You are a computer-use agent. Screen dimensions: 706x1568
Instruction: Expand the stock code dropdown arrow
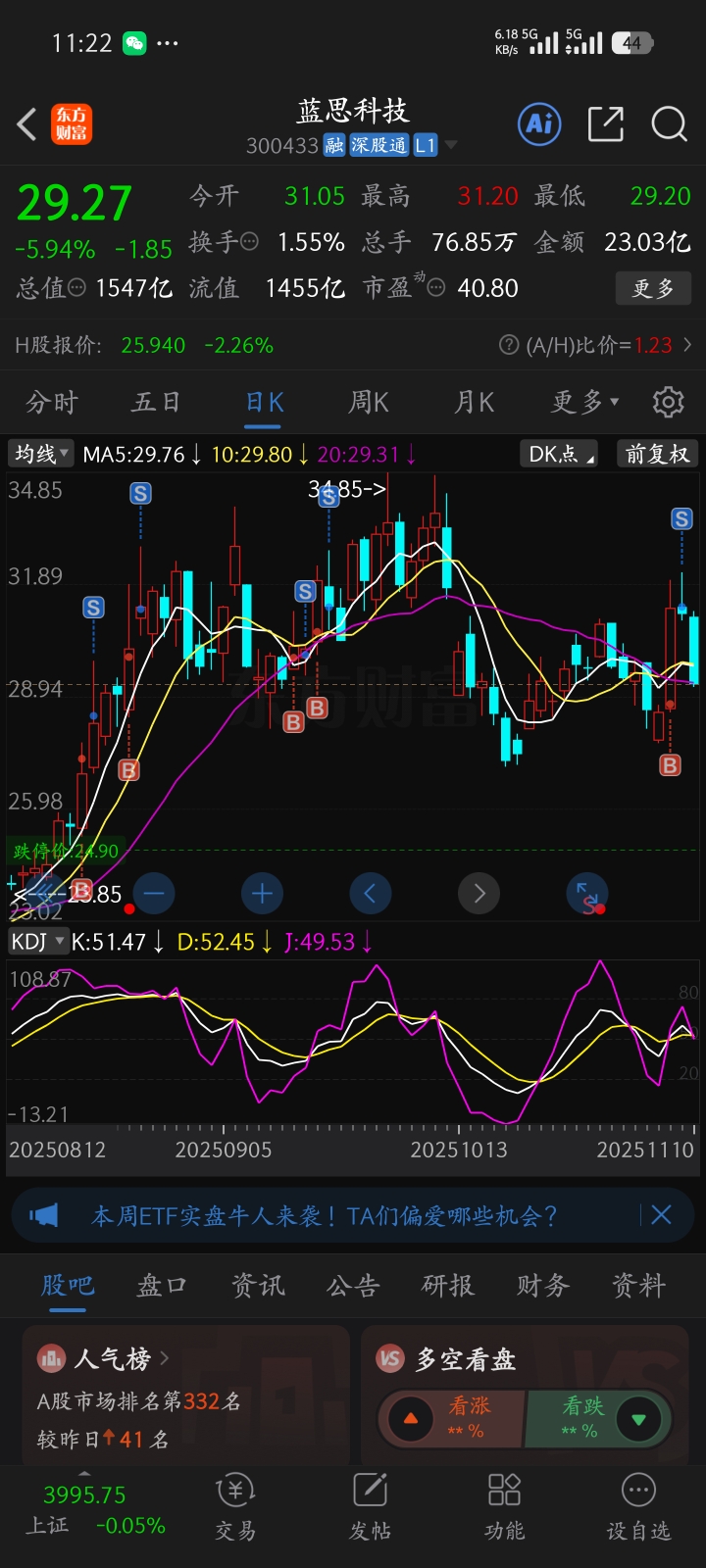click(x=451, y=145)
